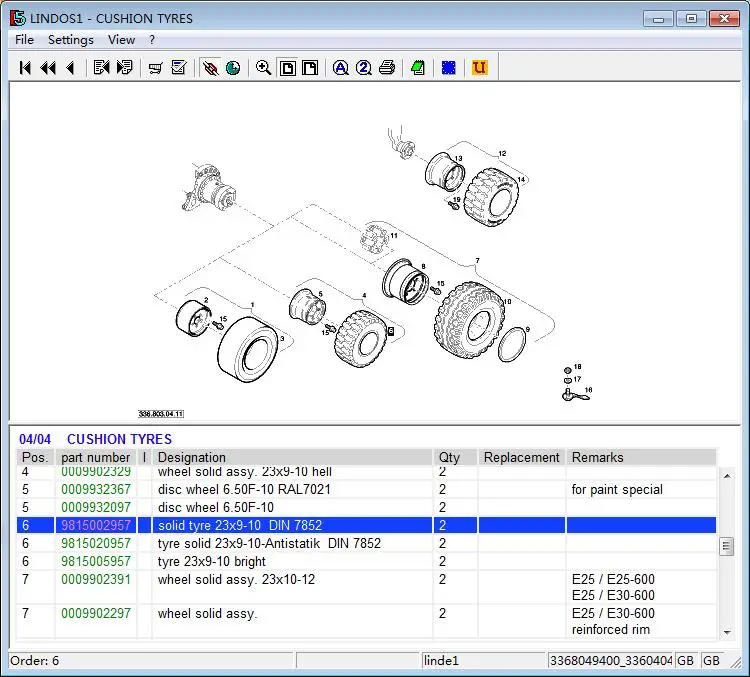The image size is (750, 677).
Task: Click part number 0009902391 link
Action: 96,580
